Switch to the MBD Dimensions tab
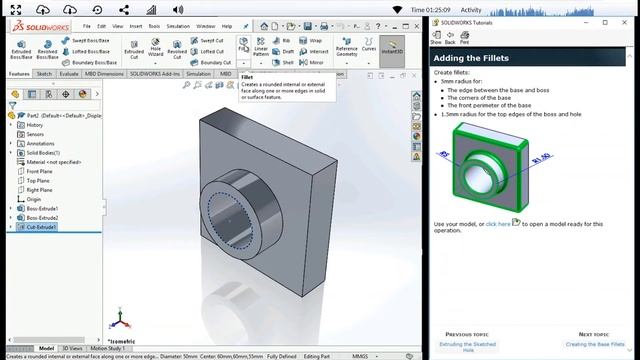The width and height of the screenshot is (640, 360). (104, 74)
